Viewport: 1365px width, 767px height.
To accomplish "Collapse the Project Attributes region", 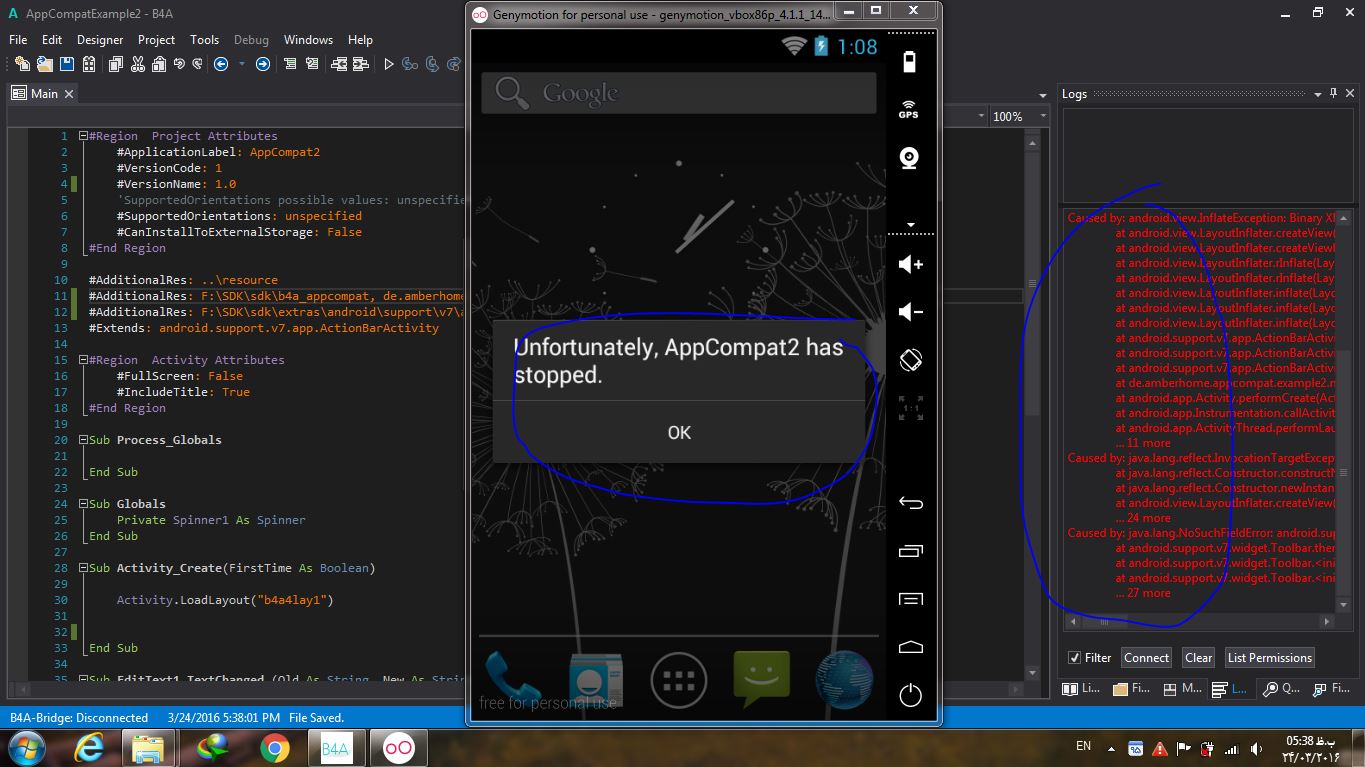I will click(83, 136).
